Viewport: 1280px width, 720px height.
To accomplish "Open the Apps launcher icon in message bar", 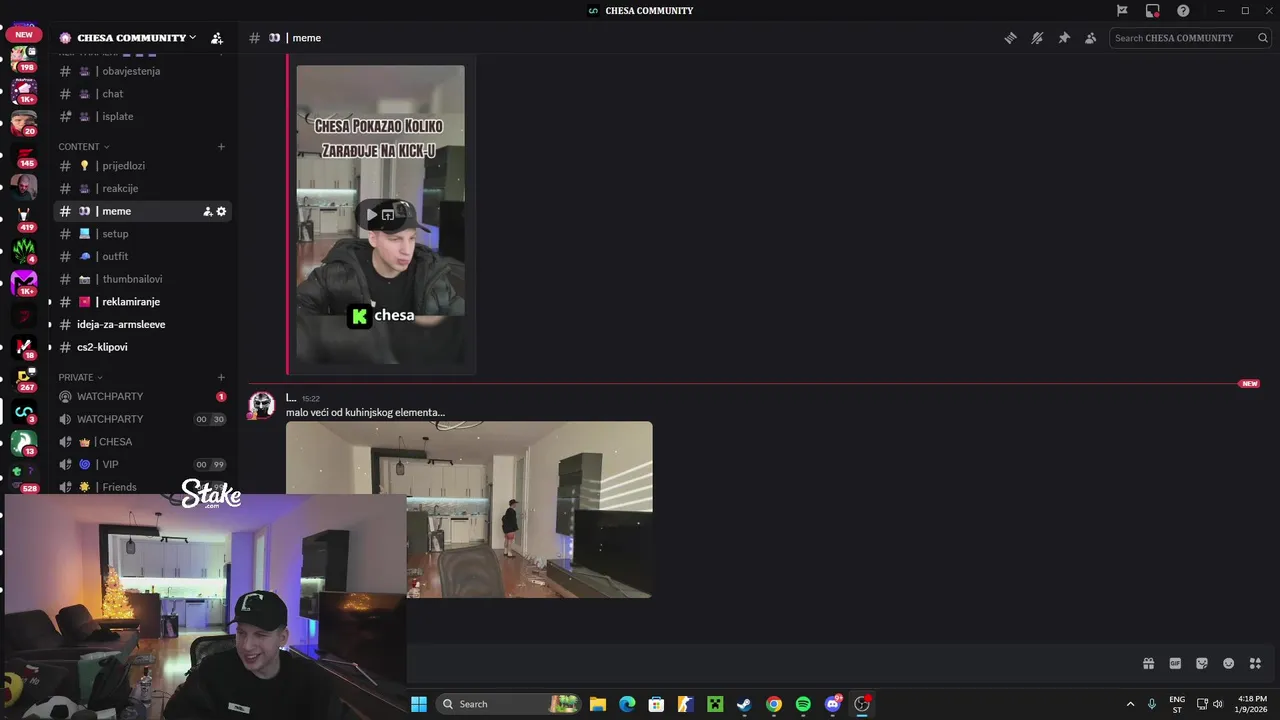I will point(1255,663).
